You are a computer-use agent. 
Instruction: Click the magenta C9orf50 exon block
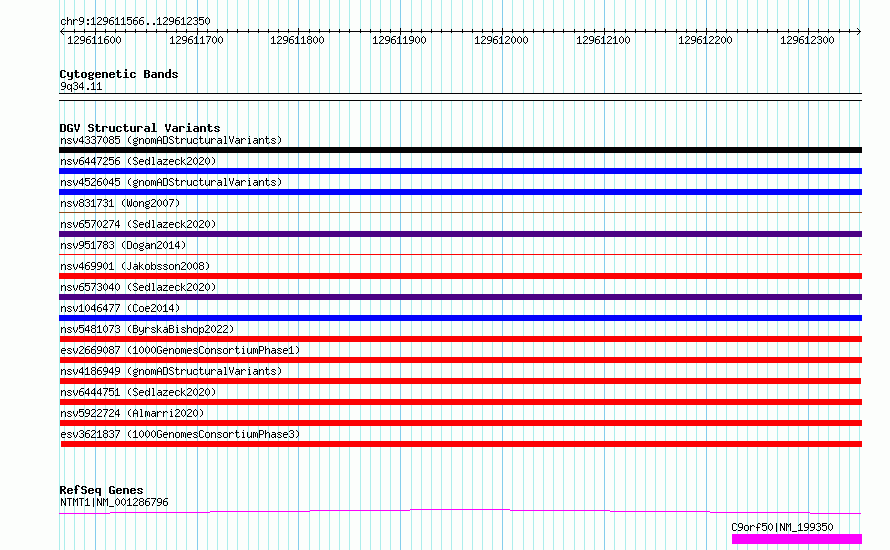click(x=797, y=539)
